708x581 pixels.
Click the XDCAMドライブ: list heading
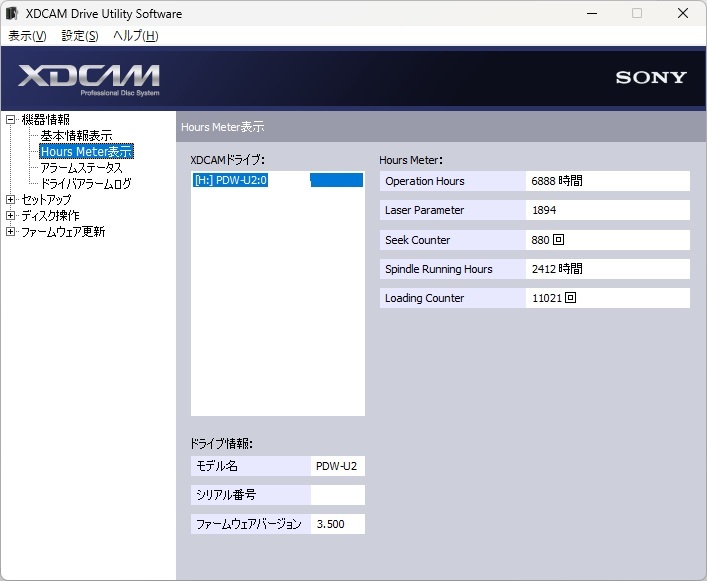pyautogui.click(x=228, y=160)
